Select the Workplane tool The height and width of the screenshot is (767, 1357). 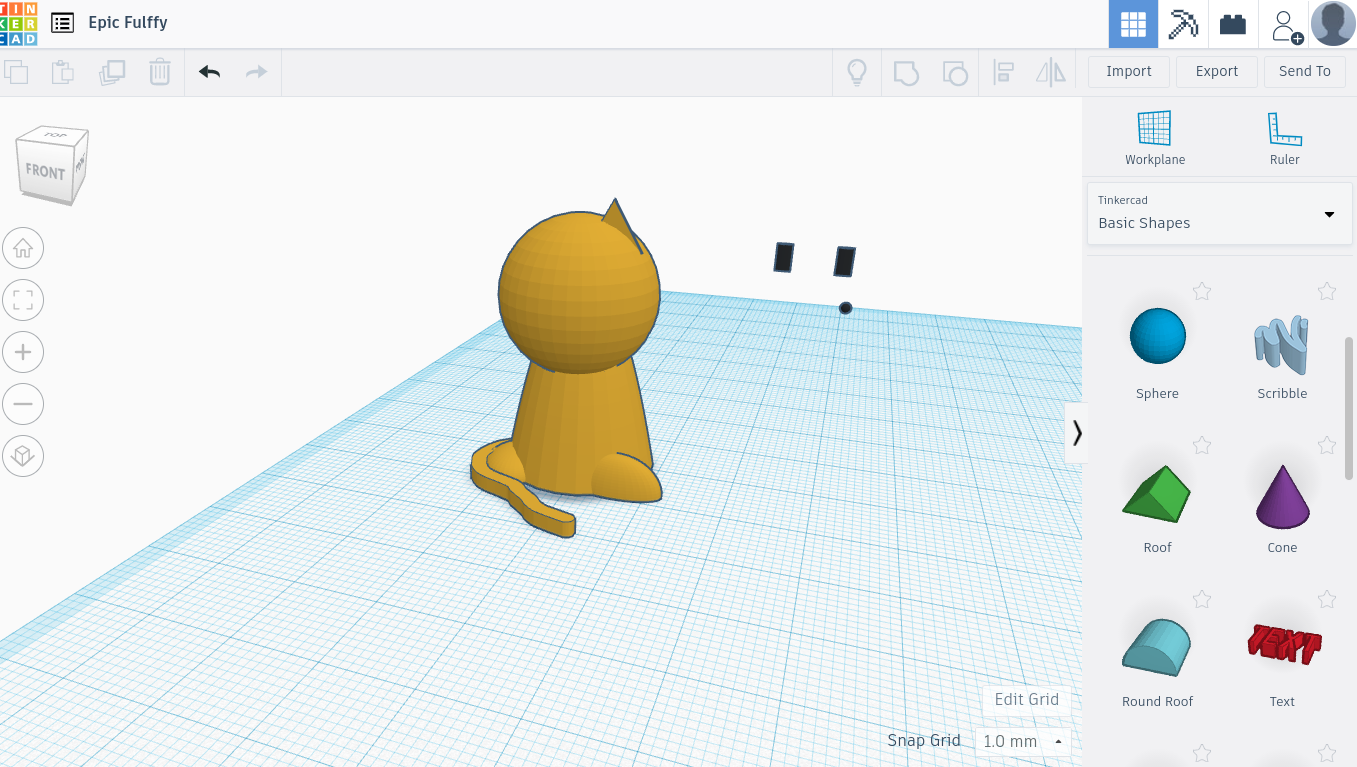(x=1155, y=138)
